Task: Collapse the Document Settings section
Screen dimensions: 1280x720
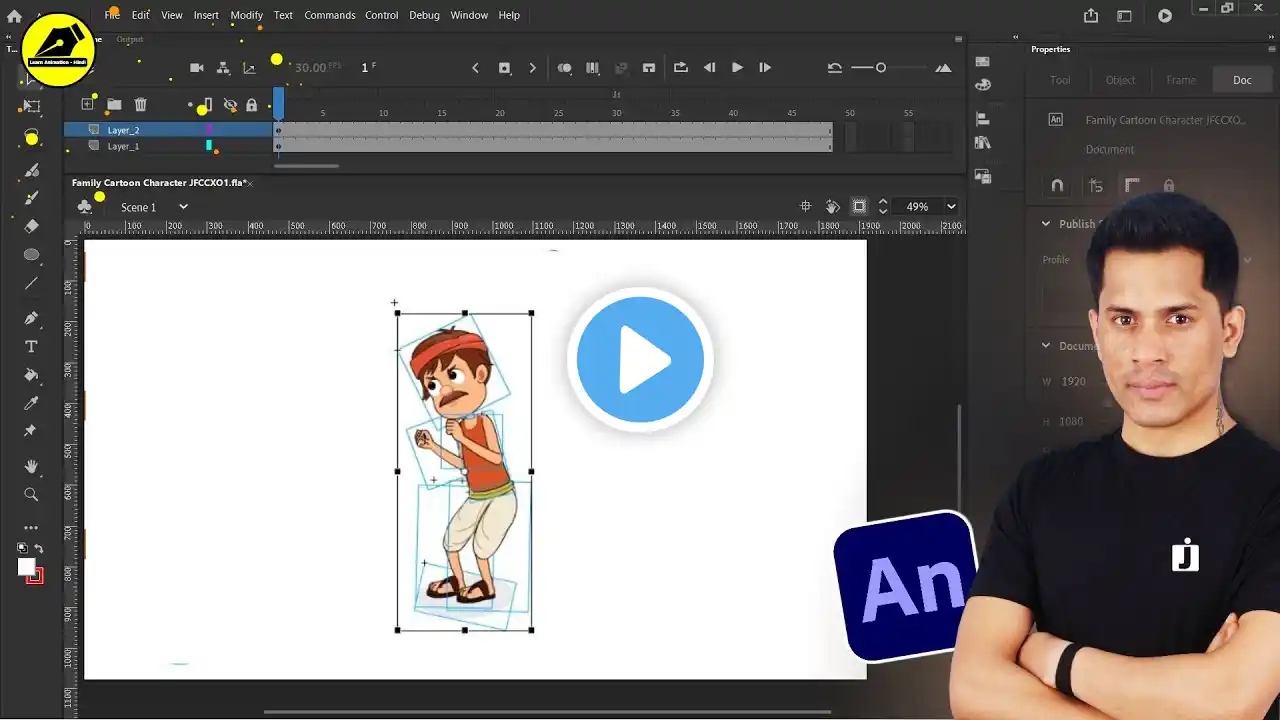Action: (x=1046, y=346)
